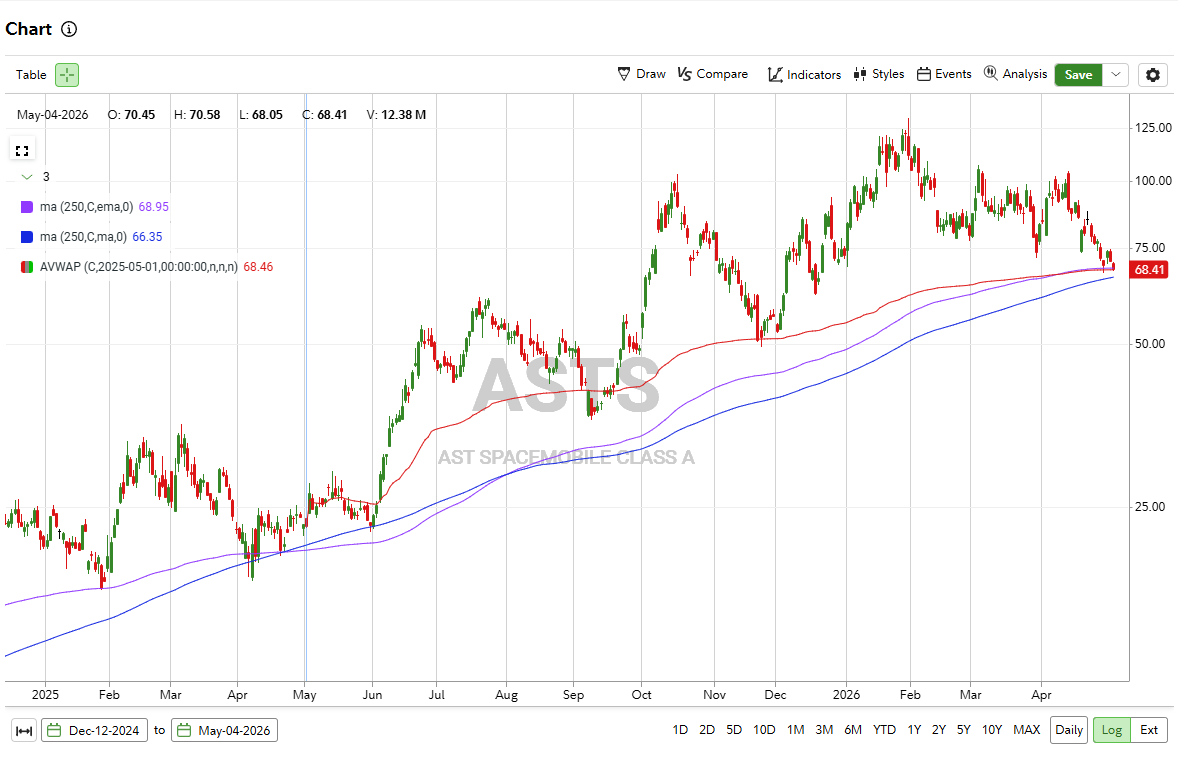
Task: Select the MAX time range
Action: tap(1026, 730)
